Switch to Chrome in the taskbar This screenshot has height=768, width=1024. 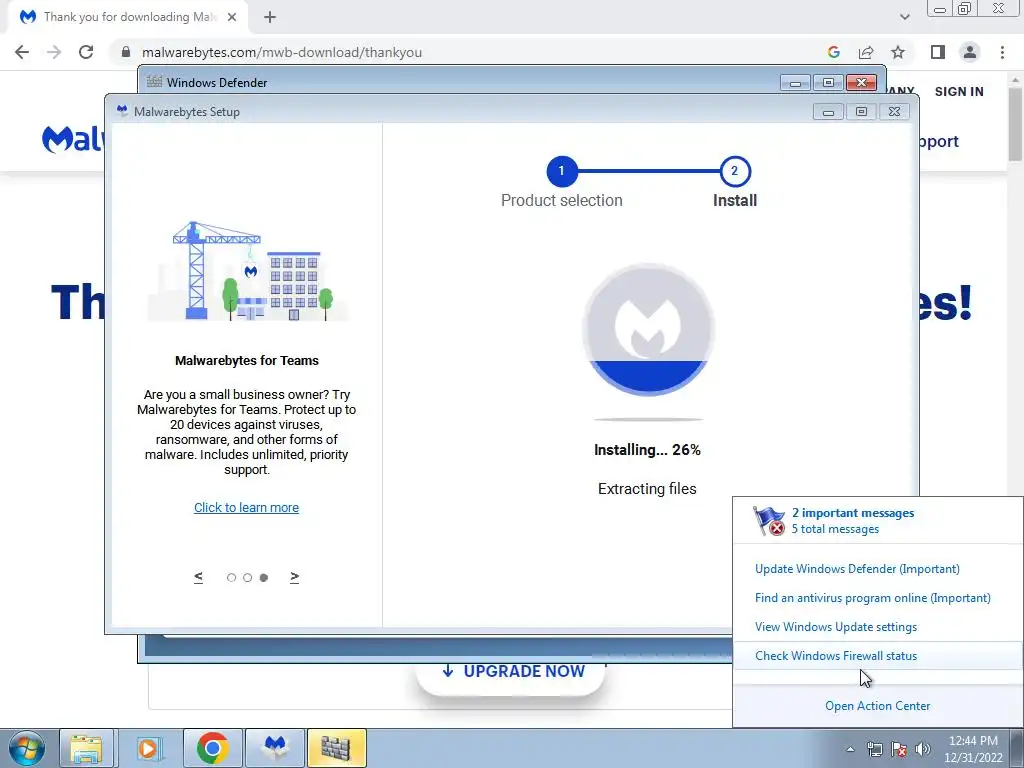(212, 748)
